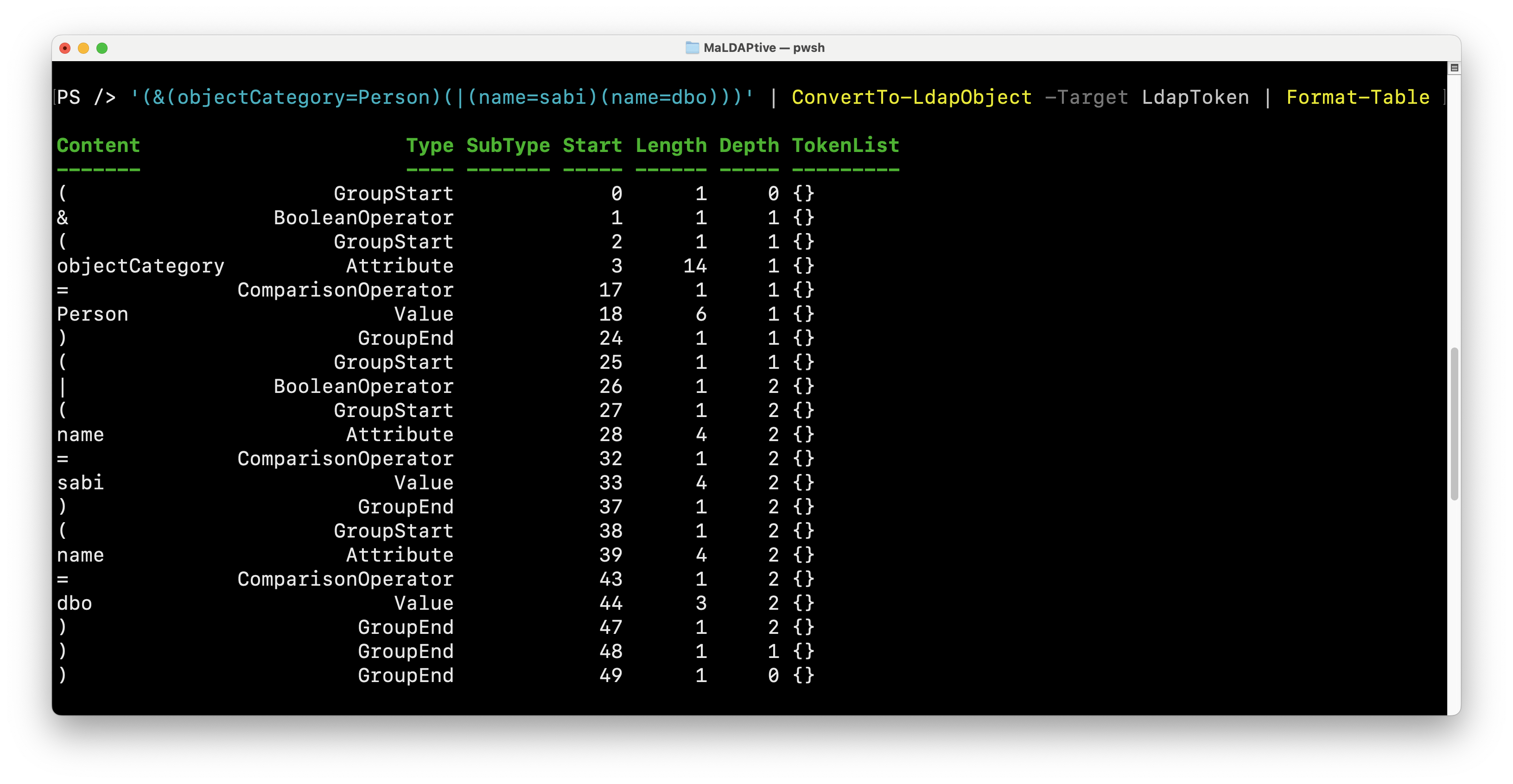Click the Start value 39
Image resolution: width=1513 pixels, height=784 pixels.
click(x=610, y=555)
